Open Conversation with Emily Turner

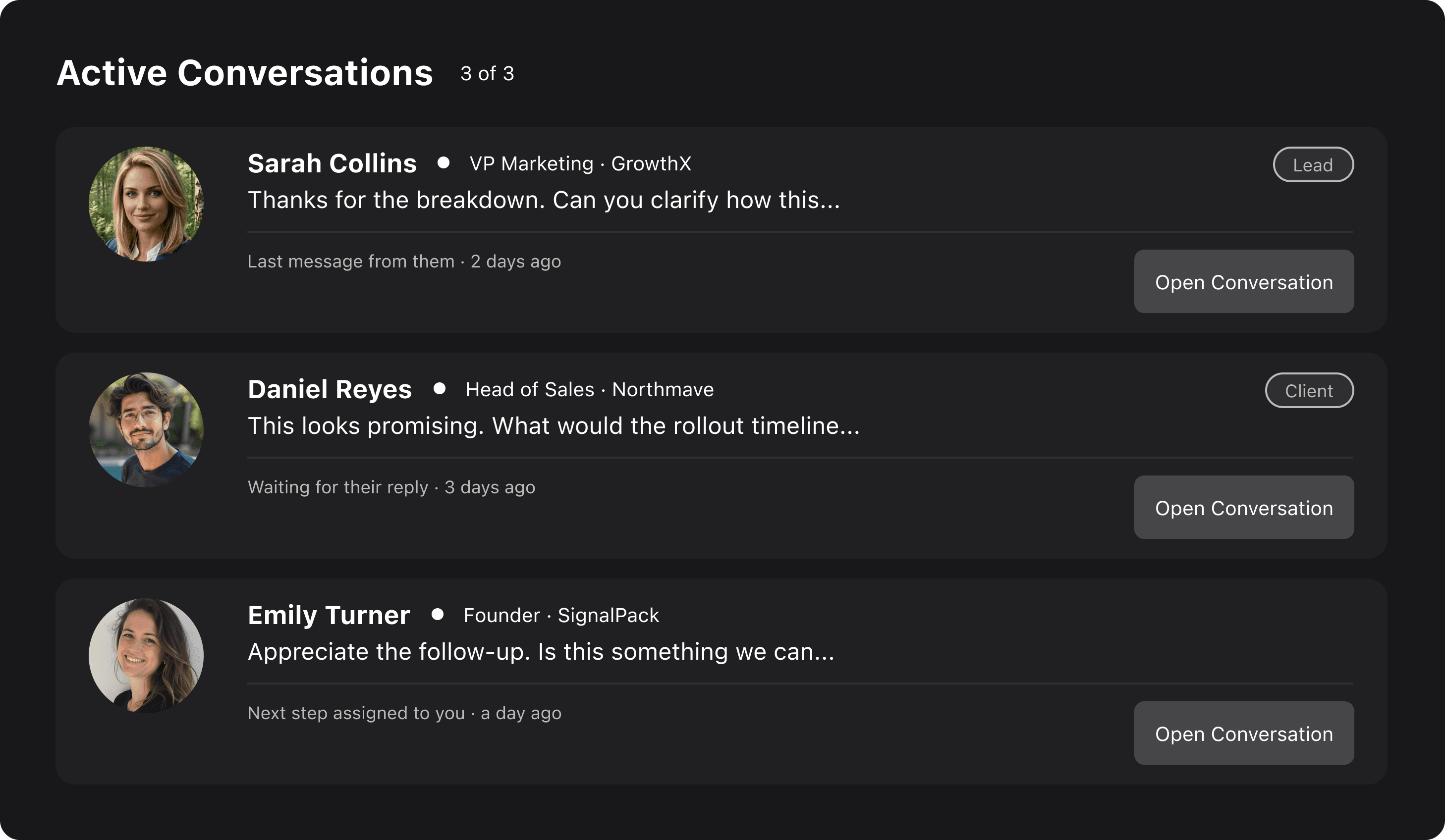[1243, 734]
